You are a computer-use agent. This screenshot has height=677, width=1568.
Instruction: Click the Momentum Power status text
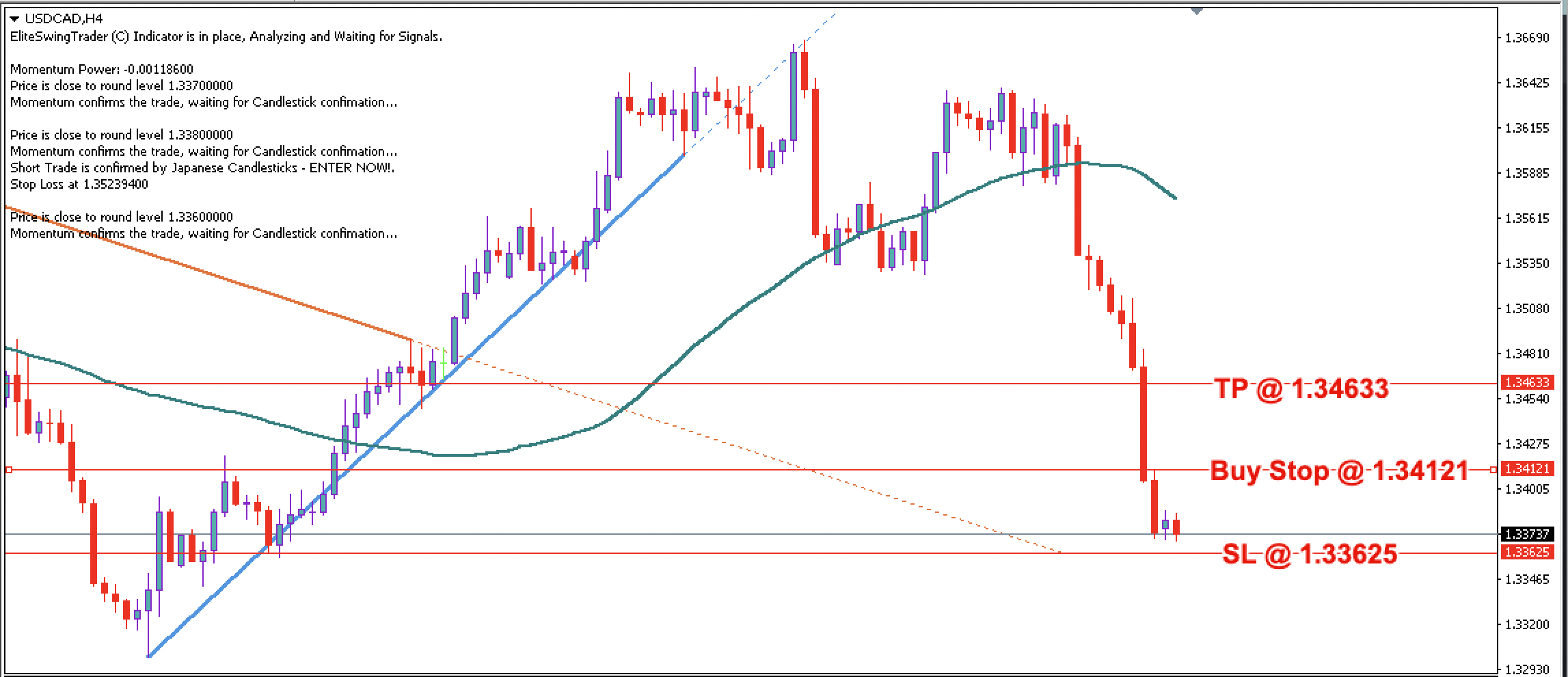pyautogui.click(x=99, y=69)
